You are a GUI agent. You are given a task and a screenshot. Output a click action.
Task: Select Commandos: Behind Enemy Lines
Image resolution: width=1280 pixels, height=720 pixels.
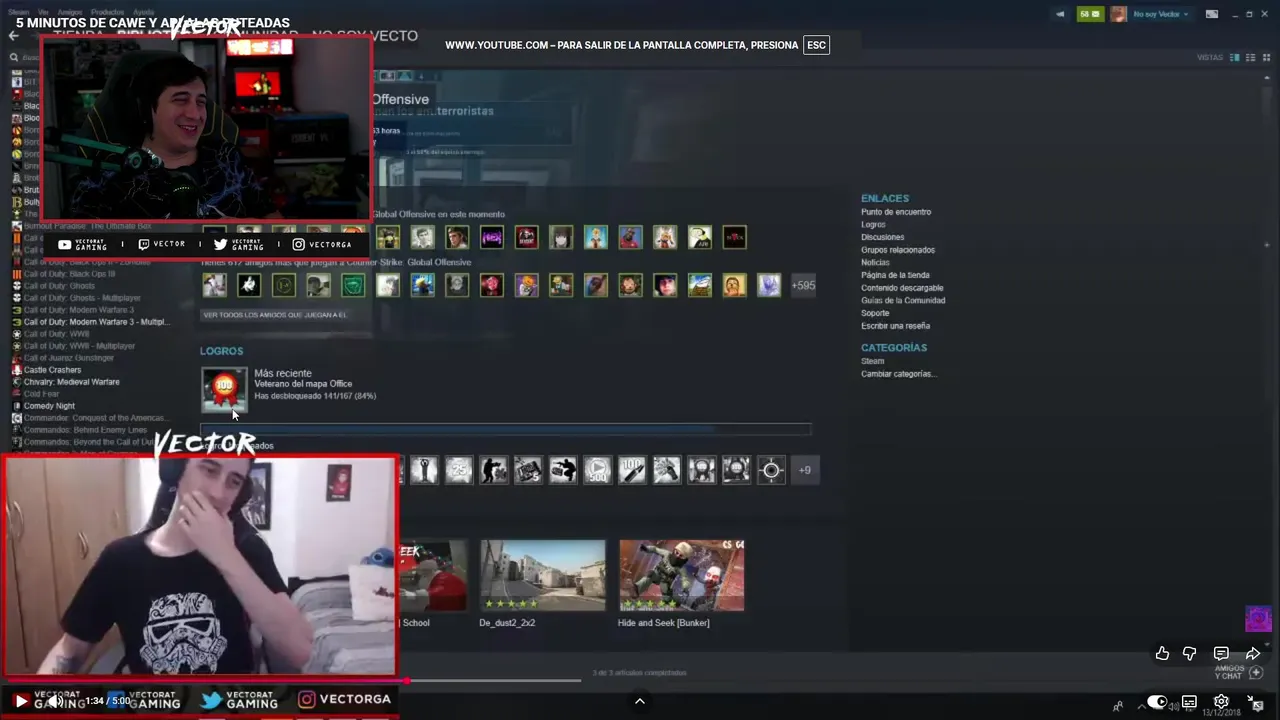coord(79,430)
